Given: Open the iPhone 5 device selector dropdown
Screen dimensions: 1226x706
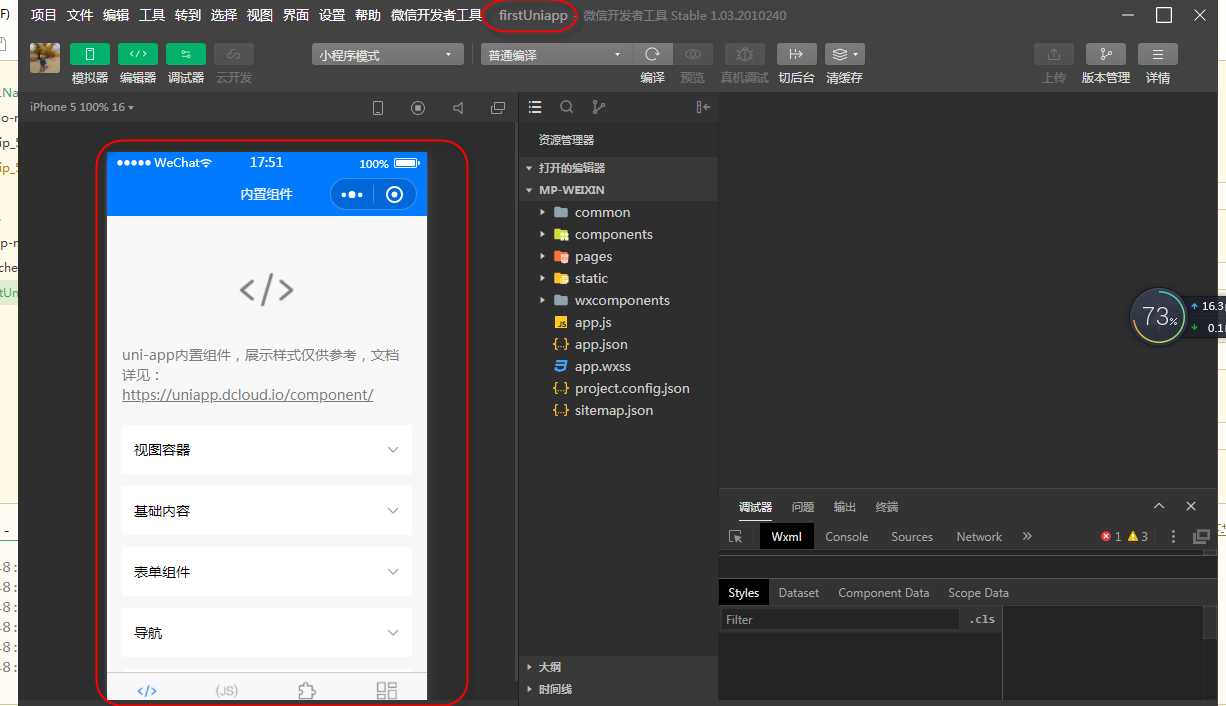Looking at the screenshot, I should (82, 107).
